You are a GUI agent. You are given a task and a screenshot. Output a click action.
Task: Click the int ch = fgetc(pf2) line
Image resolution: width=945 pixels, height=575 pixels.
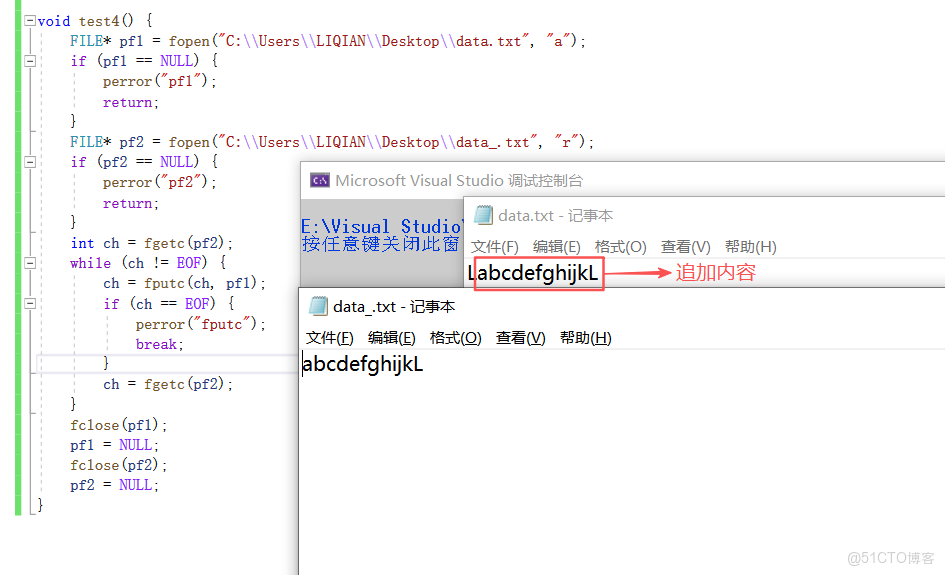[151, 243]
